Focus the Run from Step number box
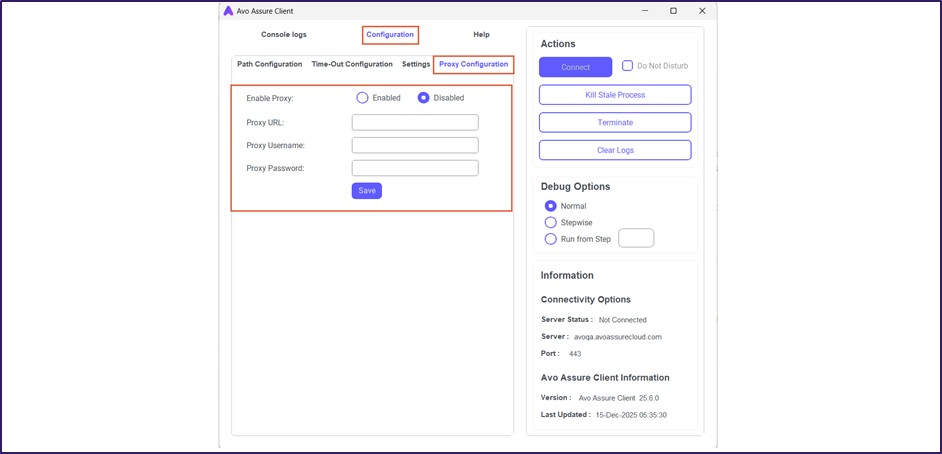This screenshot has width=942, height=454. click(636, 238)
